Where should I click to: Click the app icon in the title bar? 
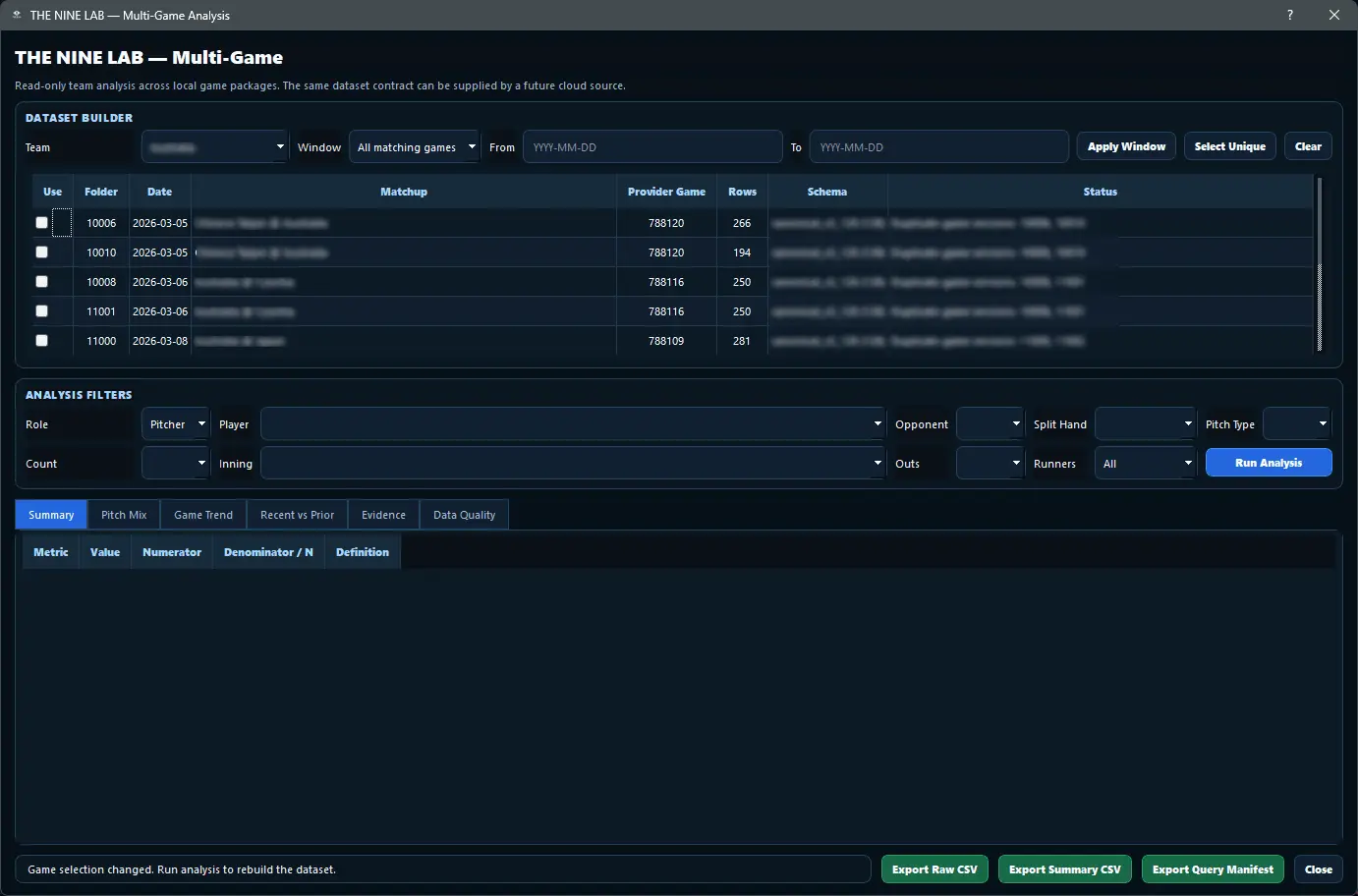point(17,15)
